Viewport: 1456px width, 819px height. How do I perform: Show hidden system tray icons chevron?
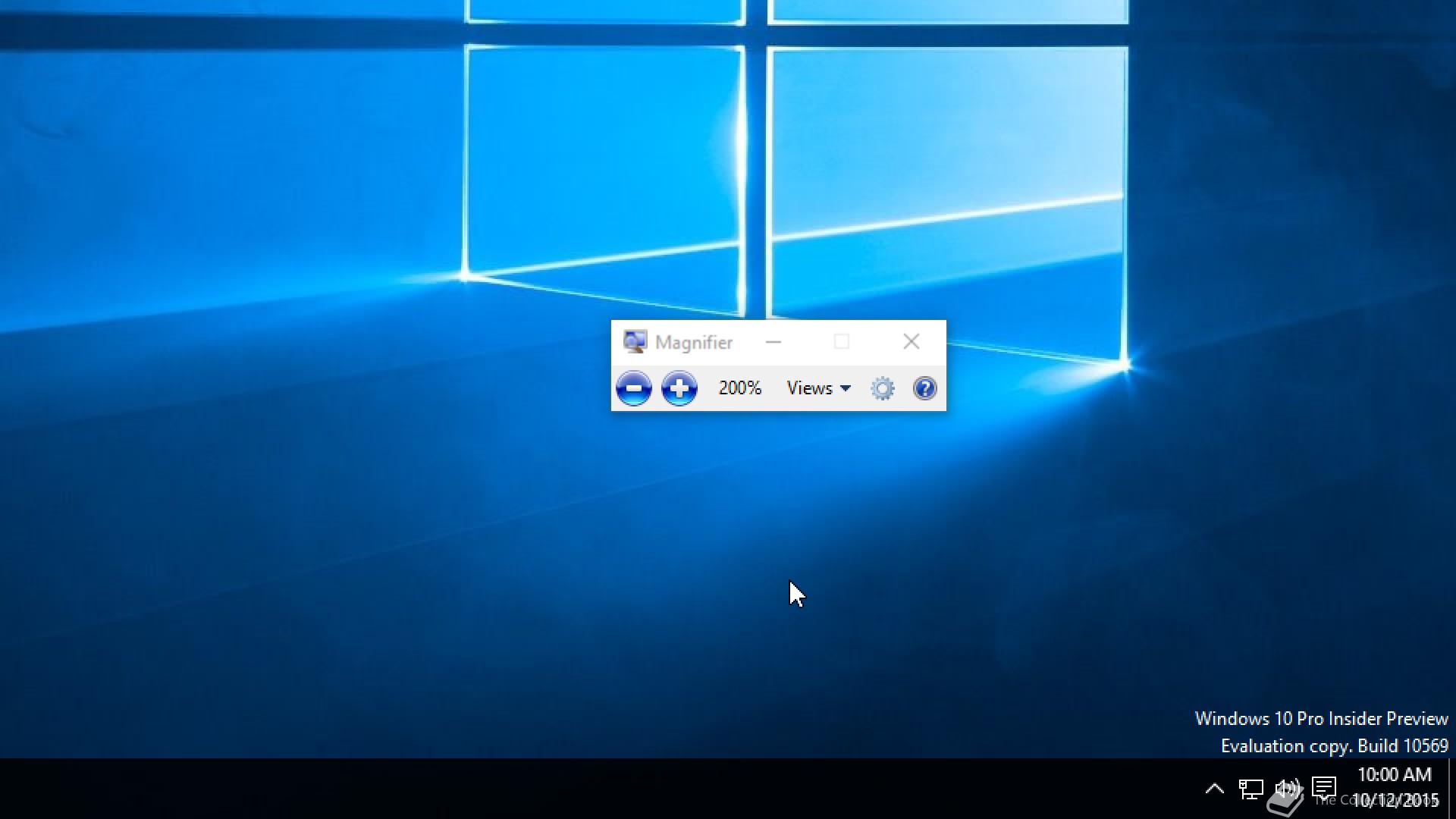(x=1214, y=789)
